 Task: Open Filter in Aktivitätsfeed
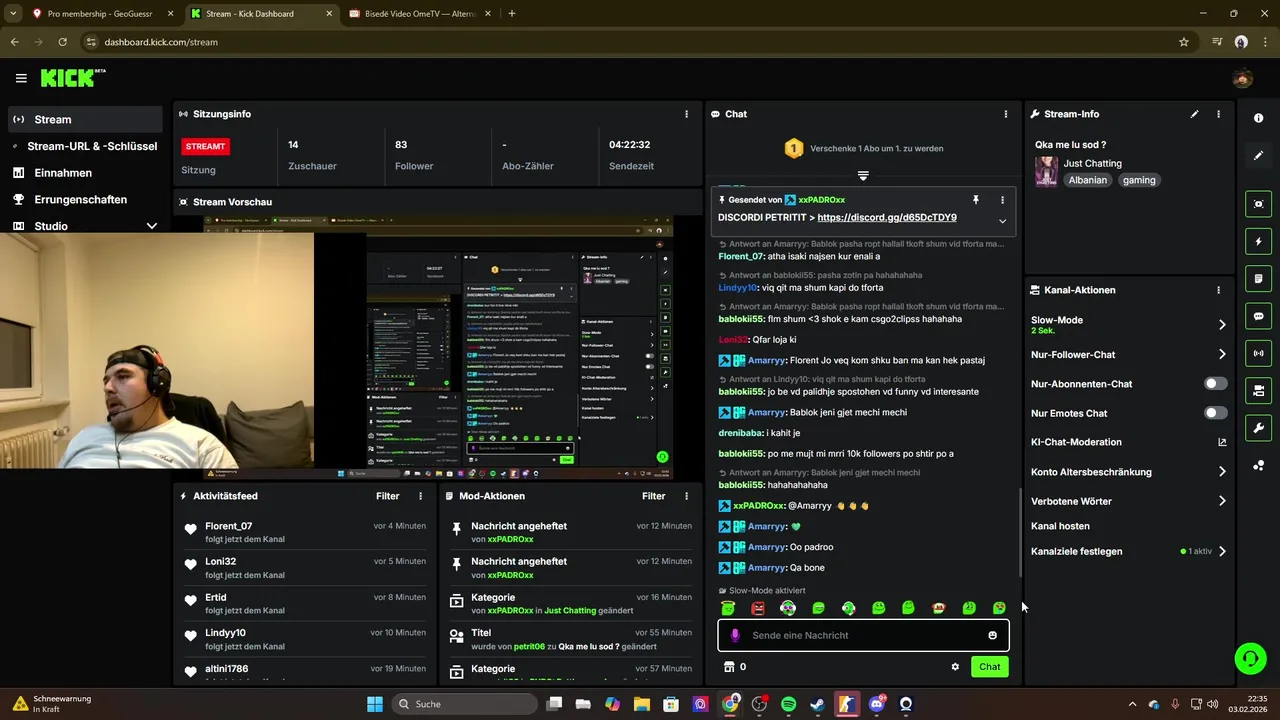pos(388,496)
